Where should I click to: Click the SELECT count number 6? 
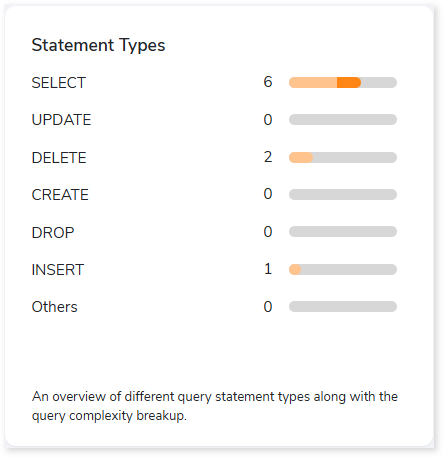(x=268, y=82)
